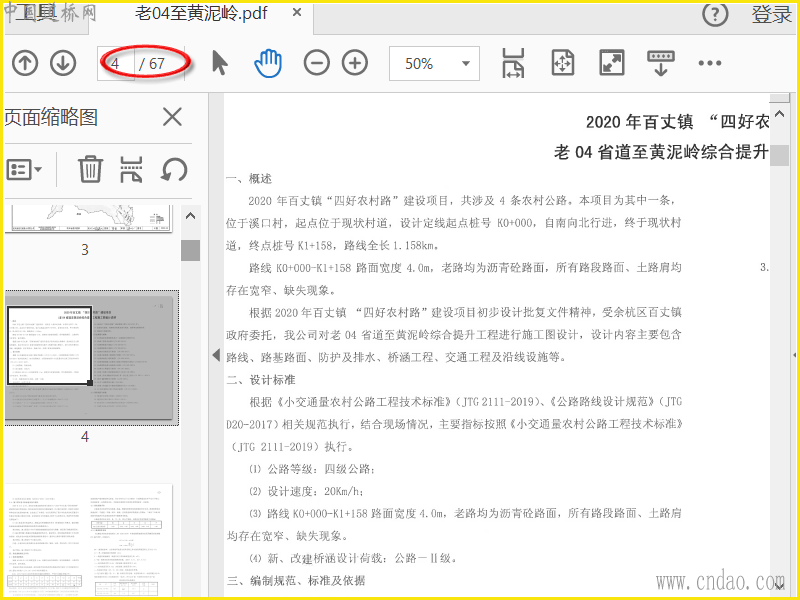Rotate page with the rotate icon
This screenshot has width=800, height=600.
[x=174, y=170]
